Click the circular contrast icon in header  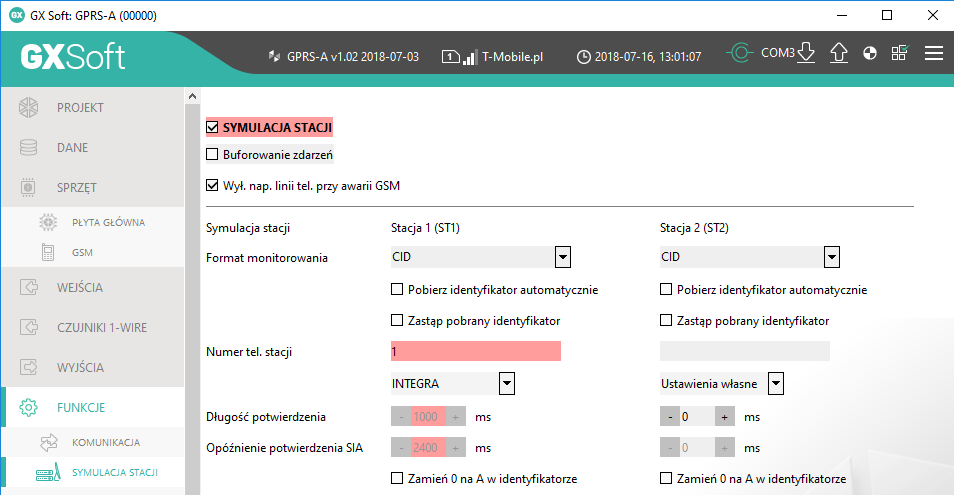pos(870,54)
